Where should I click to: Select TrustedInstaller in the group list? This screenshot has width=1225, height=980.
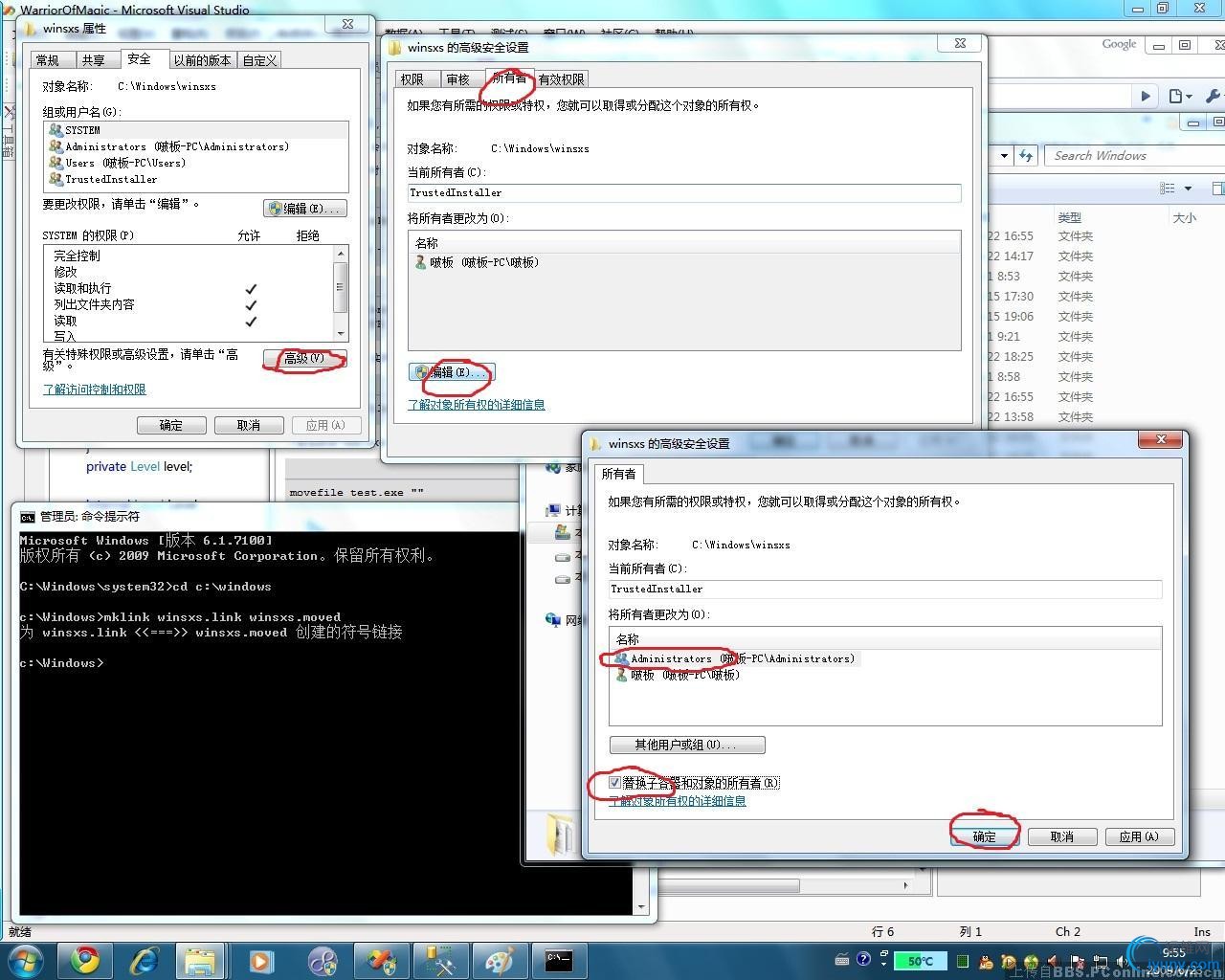(196, 179)
